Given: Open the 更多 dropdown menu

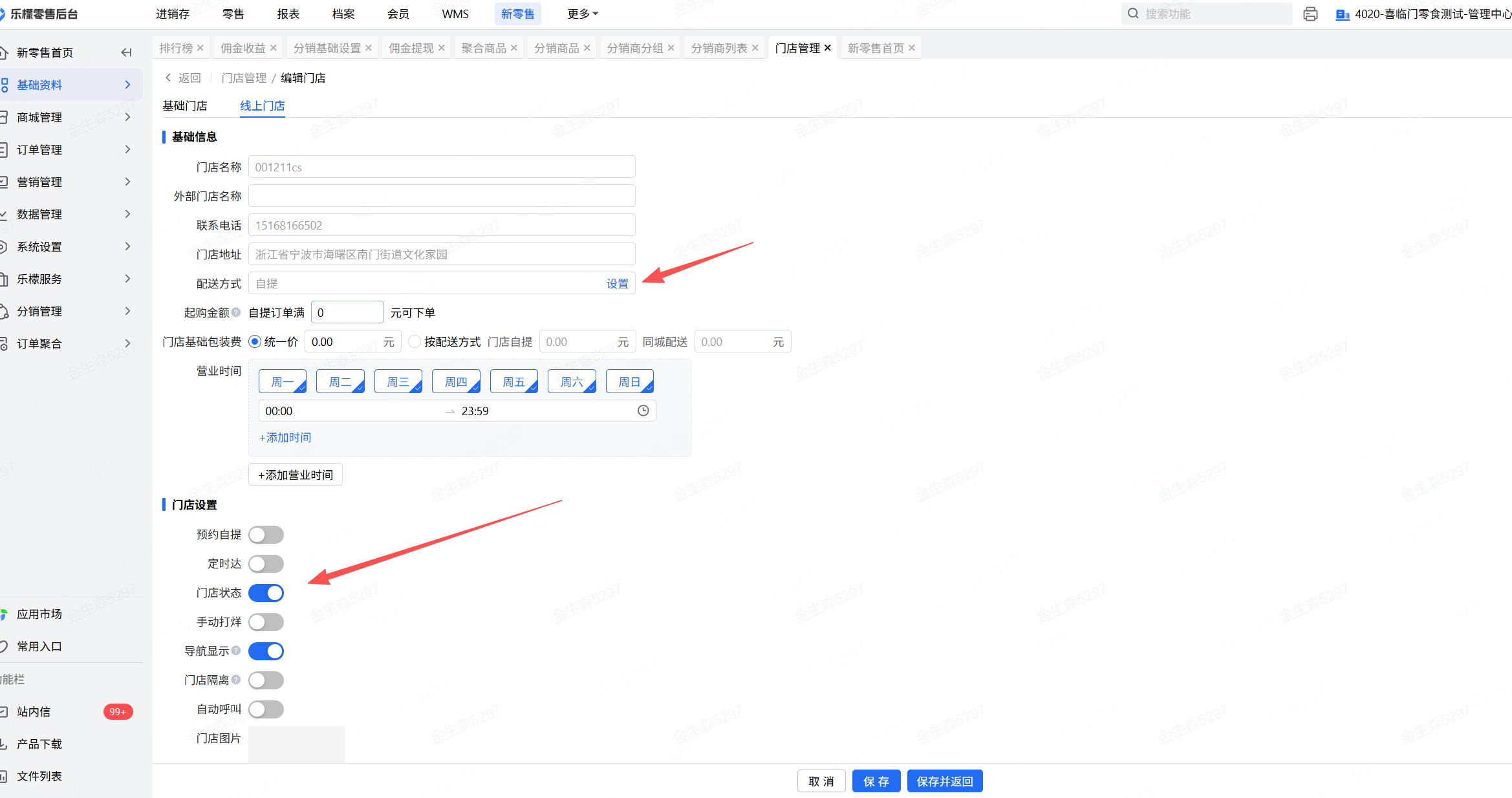Looking at the screenshot, I should [582, 14].
